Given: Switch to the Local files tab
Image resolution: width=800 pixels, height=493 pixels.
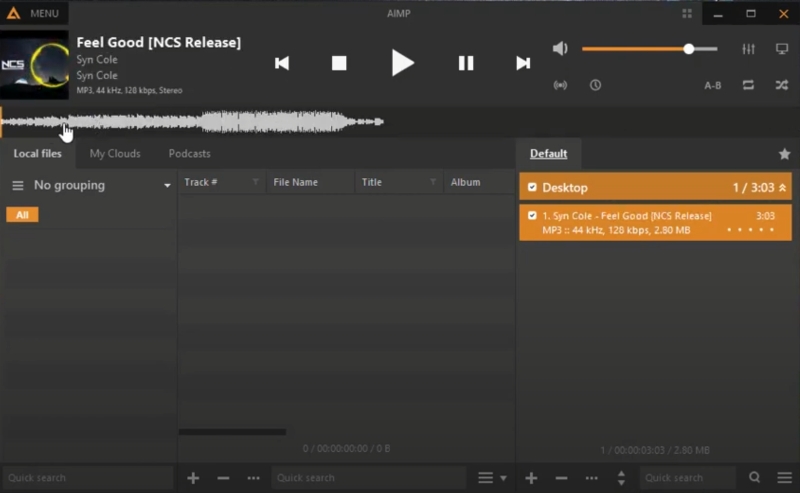Looking at the screenshot, I should coord(38,154).
